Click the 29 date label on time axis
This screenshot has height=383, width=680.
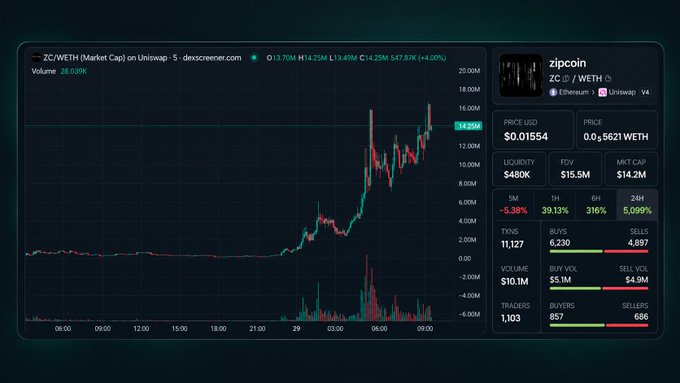(x=297, y=329)
